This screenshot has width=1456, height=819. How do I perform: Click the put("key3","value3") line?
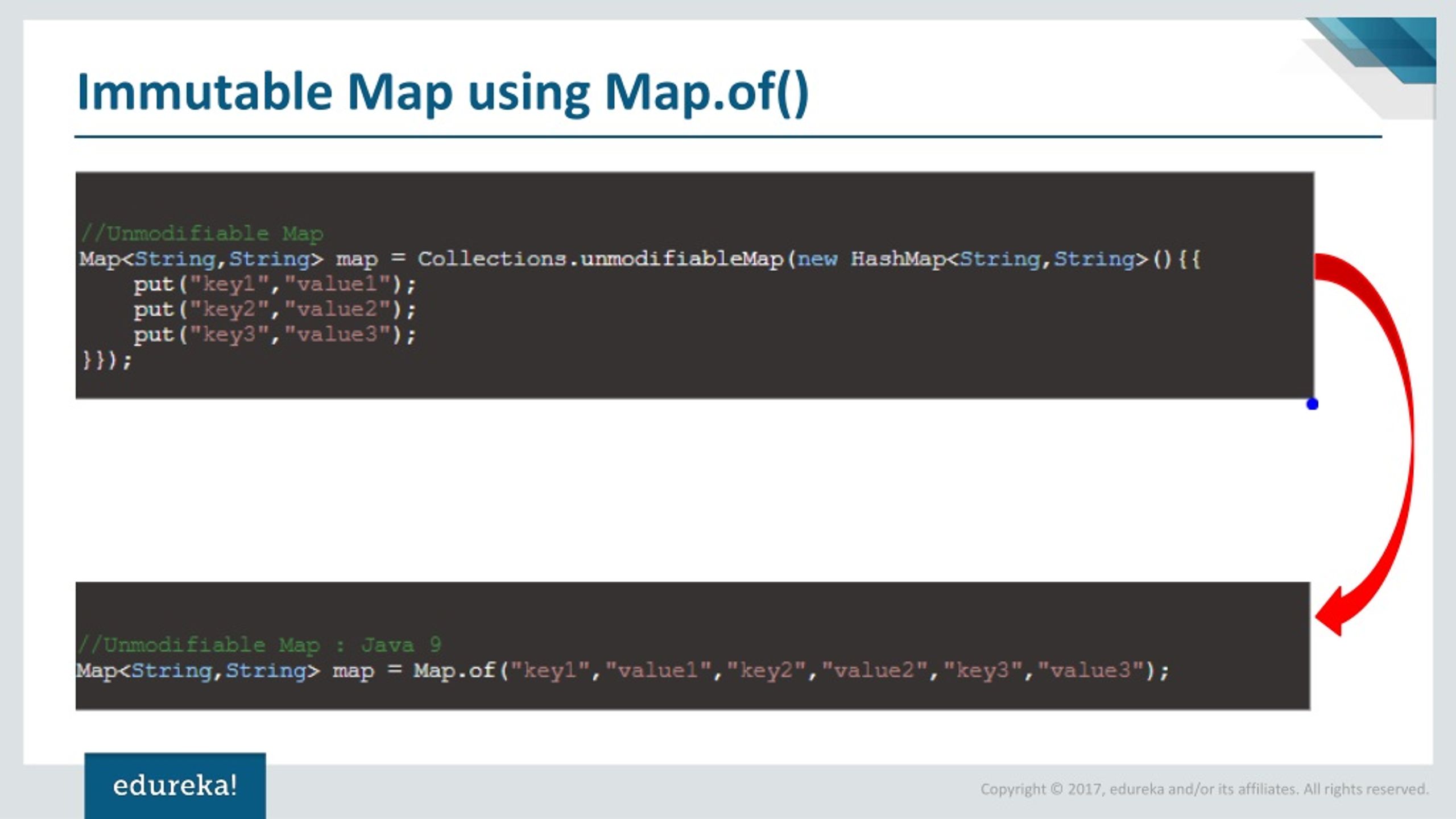(275, 335)
